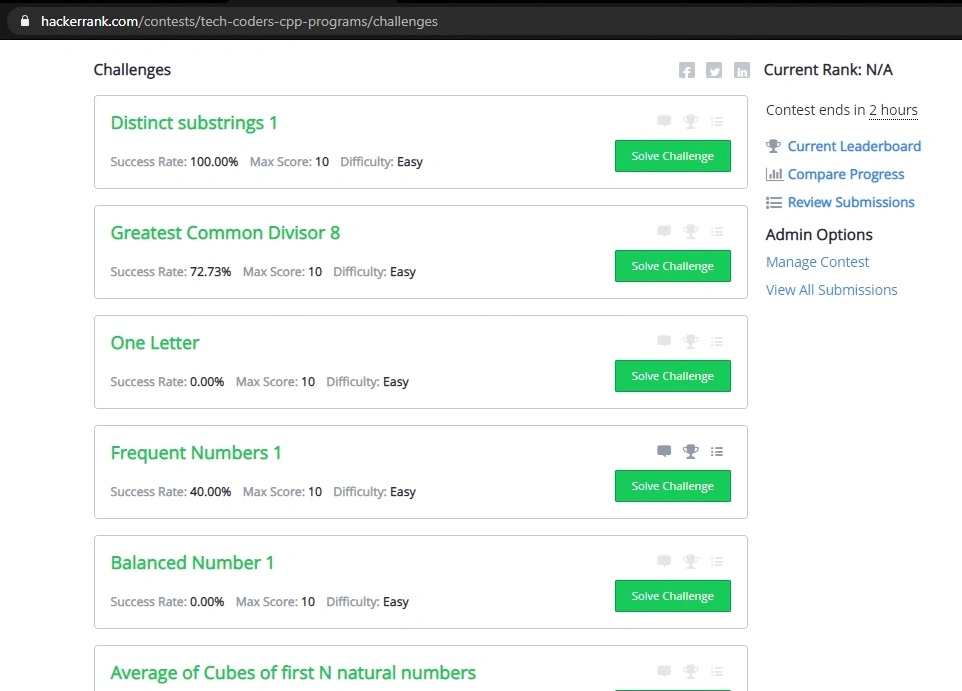Image resolution: width=962 pixels, height=691 pixels.
Task: Share contest via the Facebook icon
Action: pos(687,71)
